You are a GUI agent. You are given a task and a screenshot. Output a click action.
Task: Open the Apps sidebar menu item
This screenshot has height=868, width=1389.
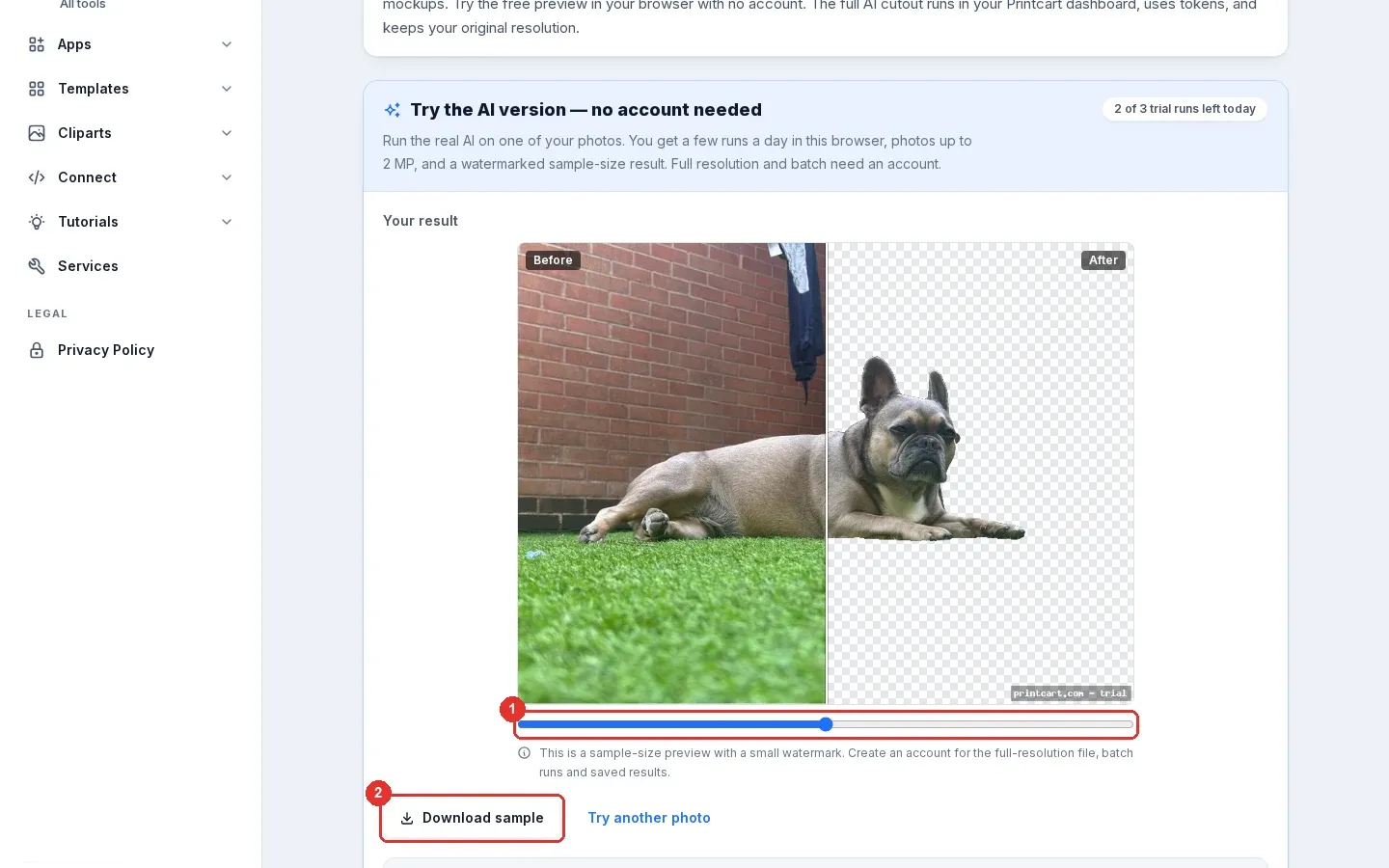pos(131,44)
